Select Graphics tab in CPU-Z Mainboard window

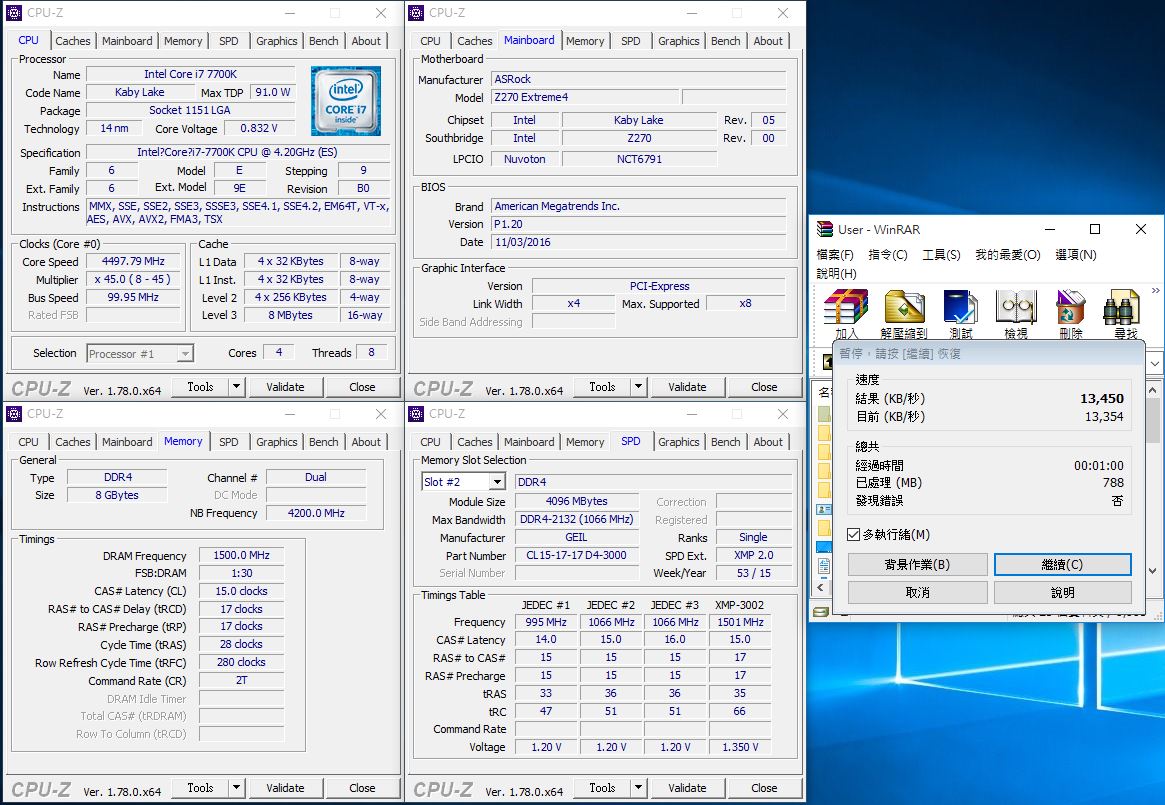coord(678,41)
